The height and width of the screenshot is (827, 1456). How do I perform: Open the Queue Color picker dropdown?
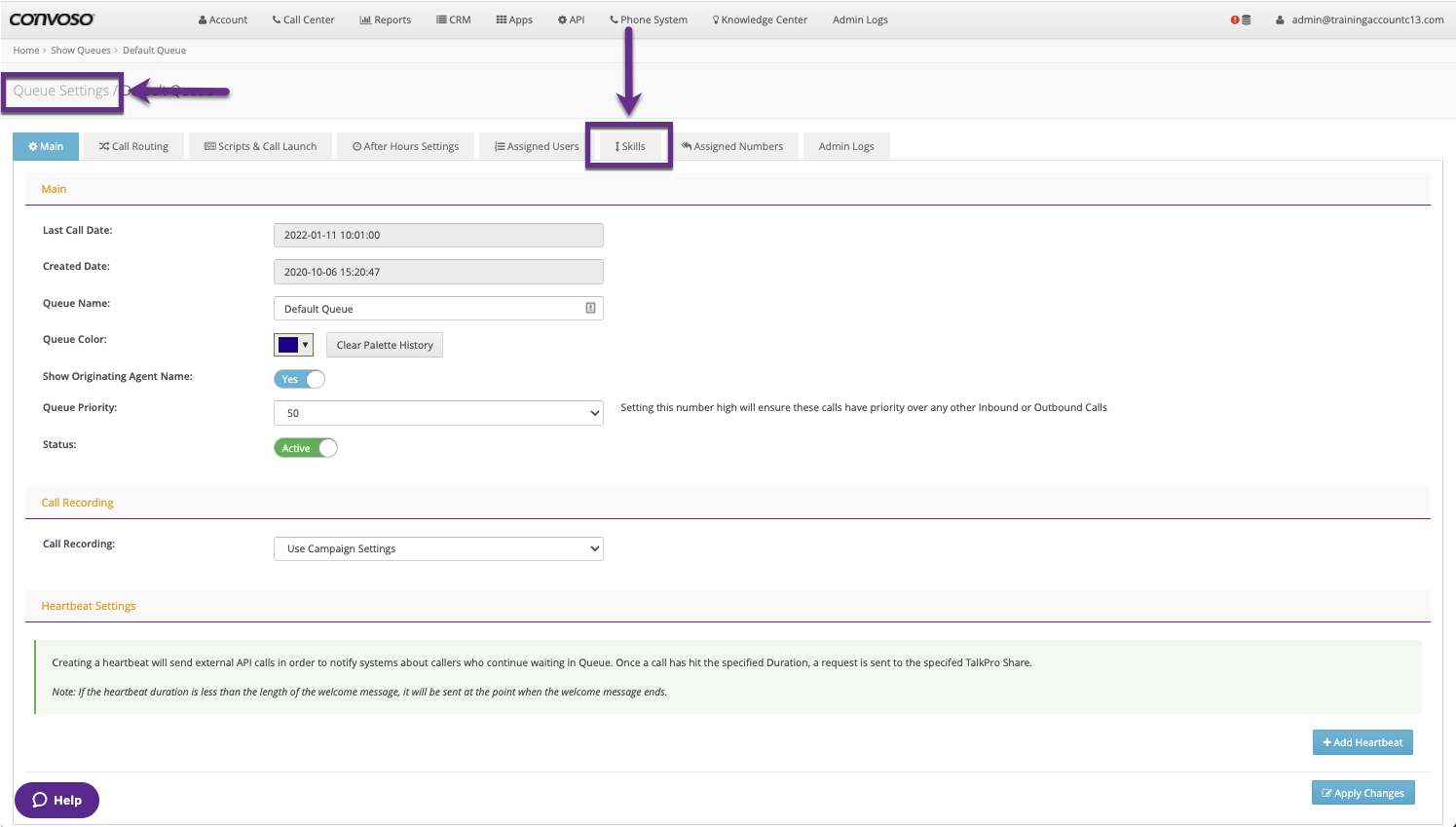pyautogui.click(x=293, y=345)
